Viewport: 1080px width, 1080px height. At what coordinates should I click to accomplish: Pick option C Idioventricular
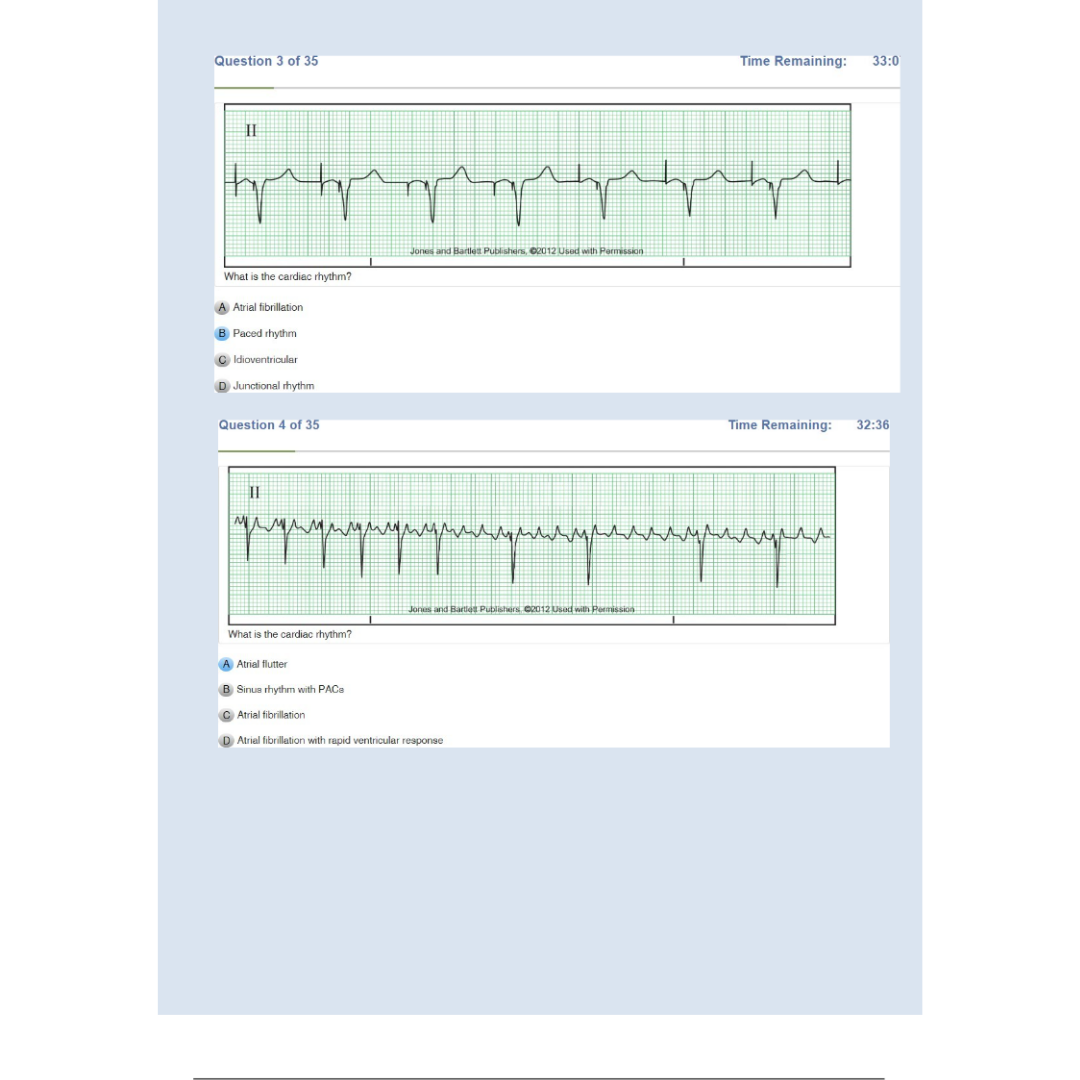click(256, 360)
